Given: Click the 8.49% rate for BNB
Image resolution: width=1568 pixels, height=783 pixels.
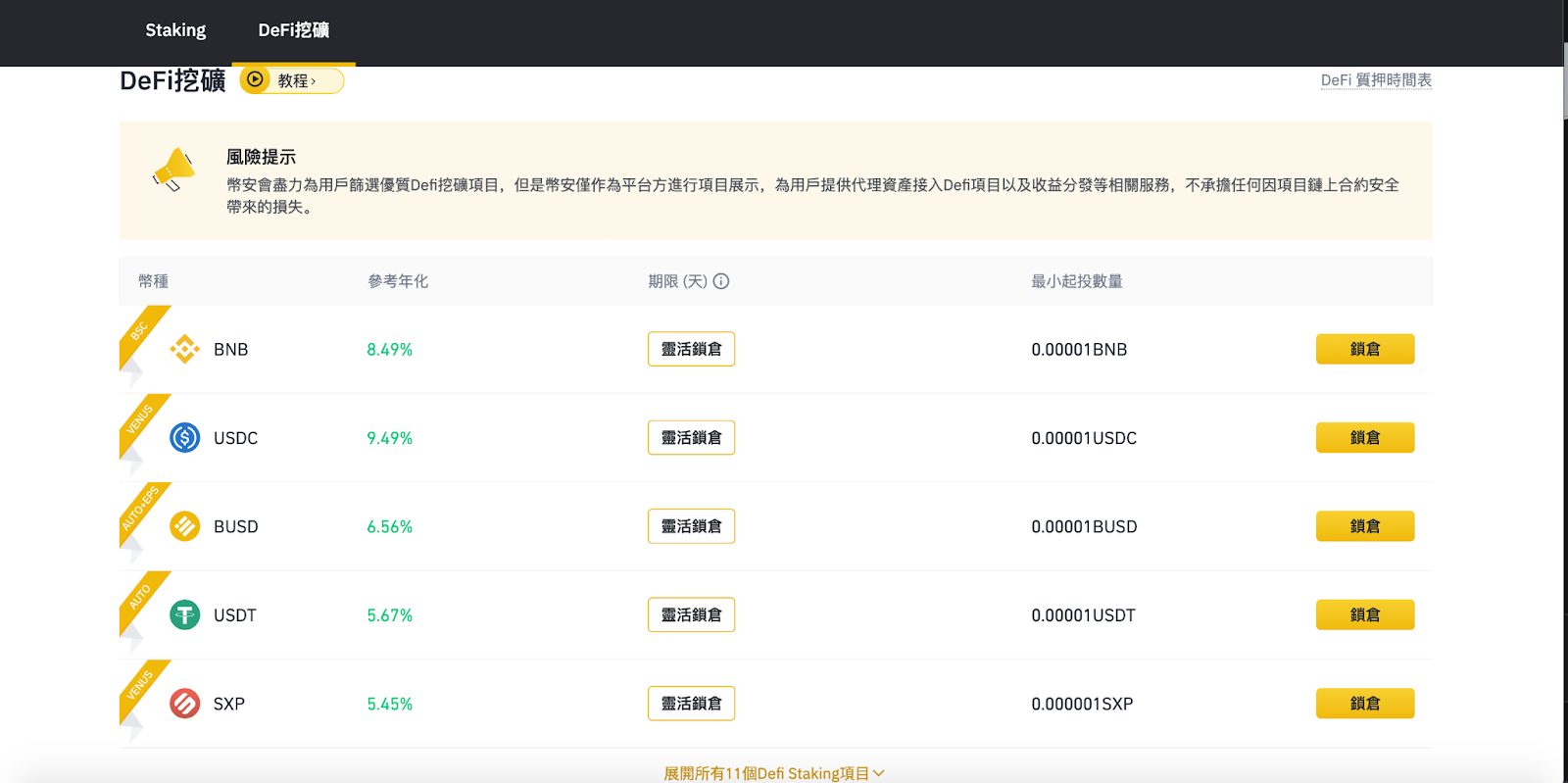Looking at the screenshot, I should tap(390, 350).
